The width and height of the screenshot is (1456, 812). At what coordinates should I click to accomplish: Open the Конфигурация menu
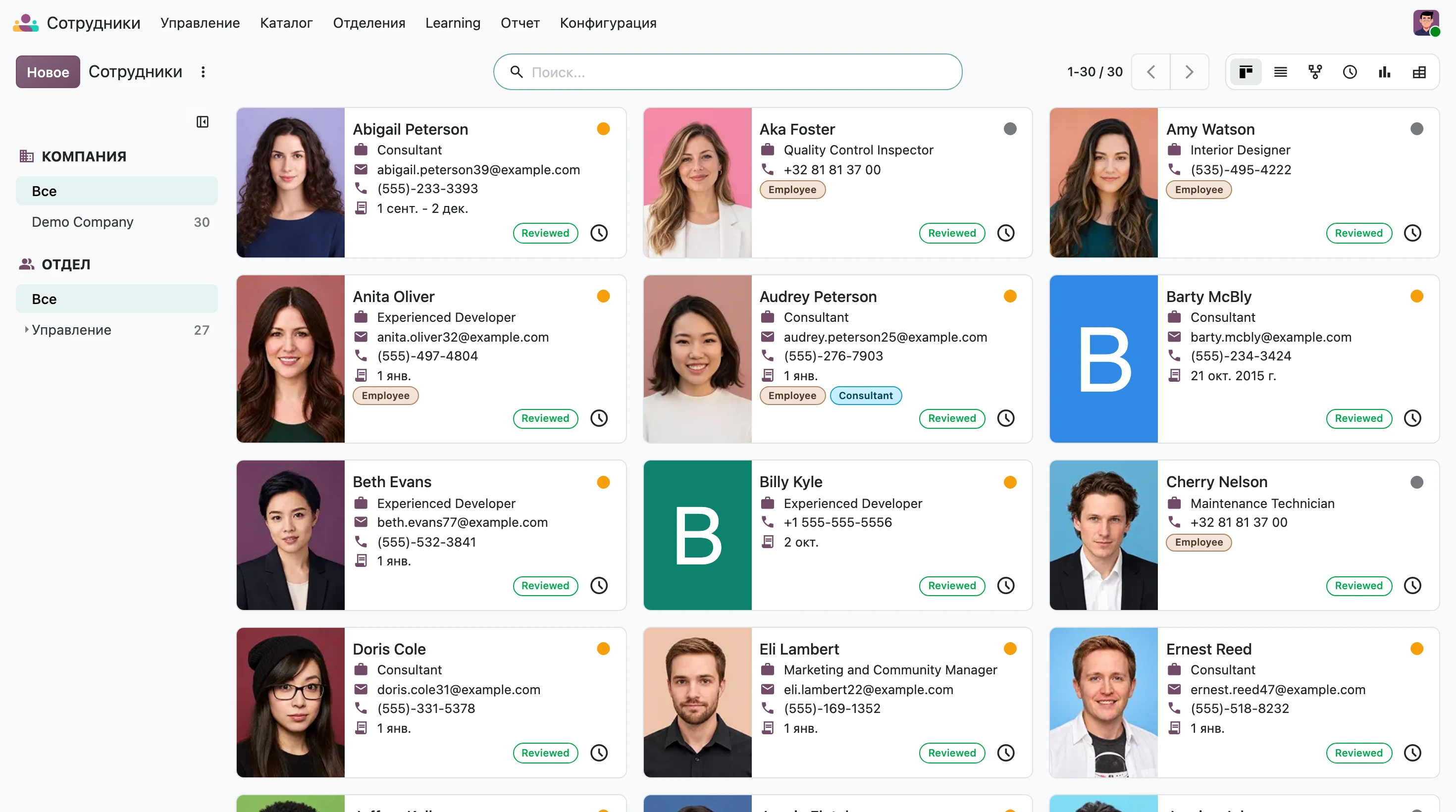pos(608,23)
